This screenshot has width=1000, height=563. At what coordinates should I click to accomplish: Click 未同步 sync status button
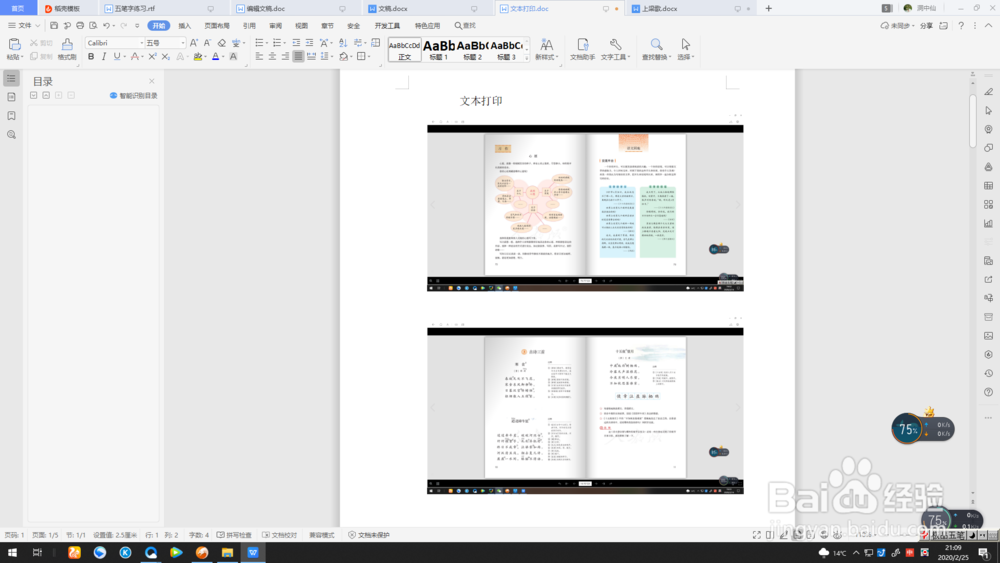pyautogui.click(x=897, y=26)
